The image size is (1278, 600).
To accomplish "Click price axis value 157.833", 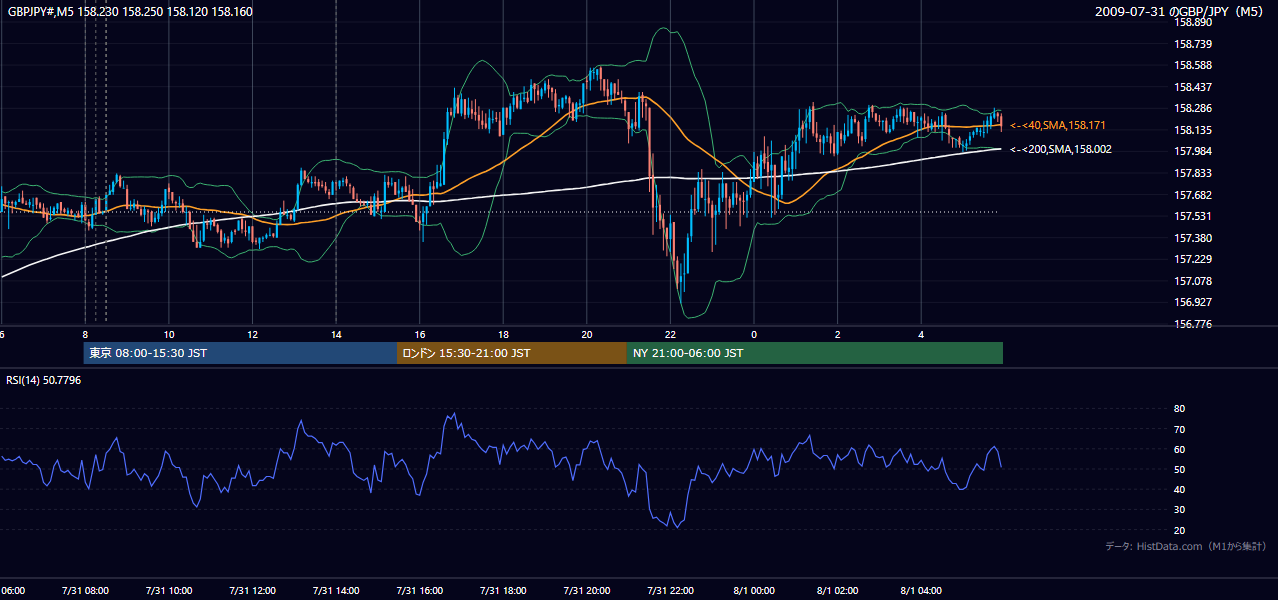I will (1193, 173).
